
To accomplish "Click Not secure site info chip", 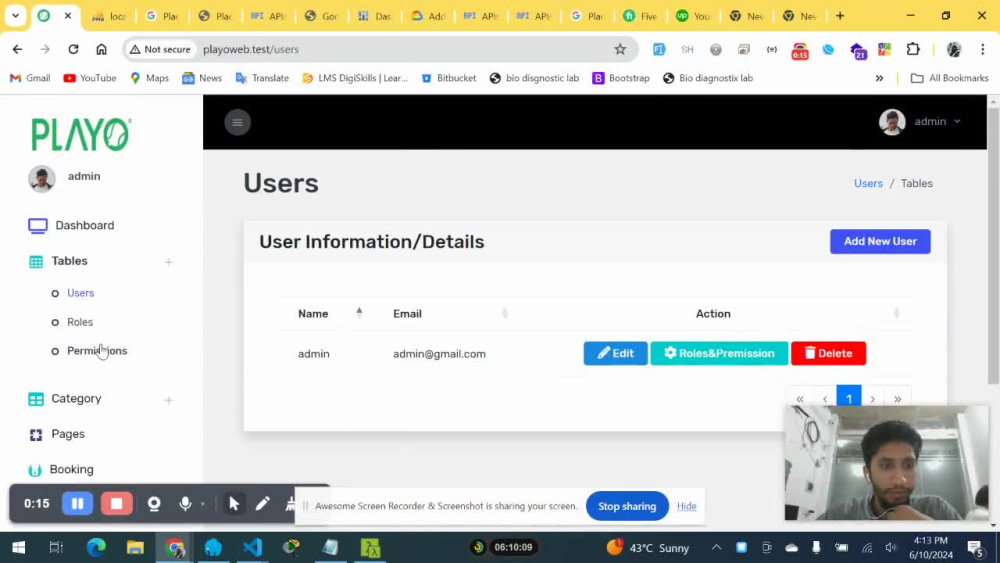I will click(160, 49).
